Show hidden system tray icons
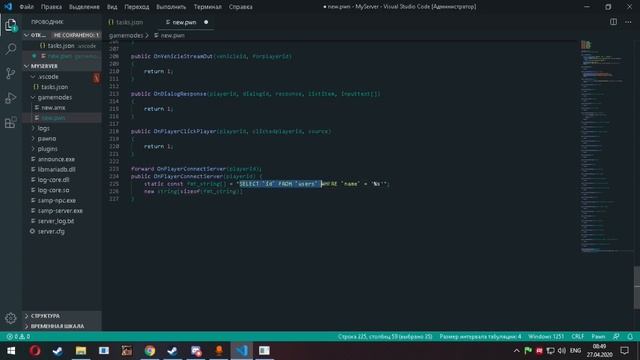Image resolution: width=640 pixels, height=360 pixels. (x=516, y=351)
